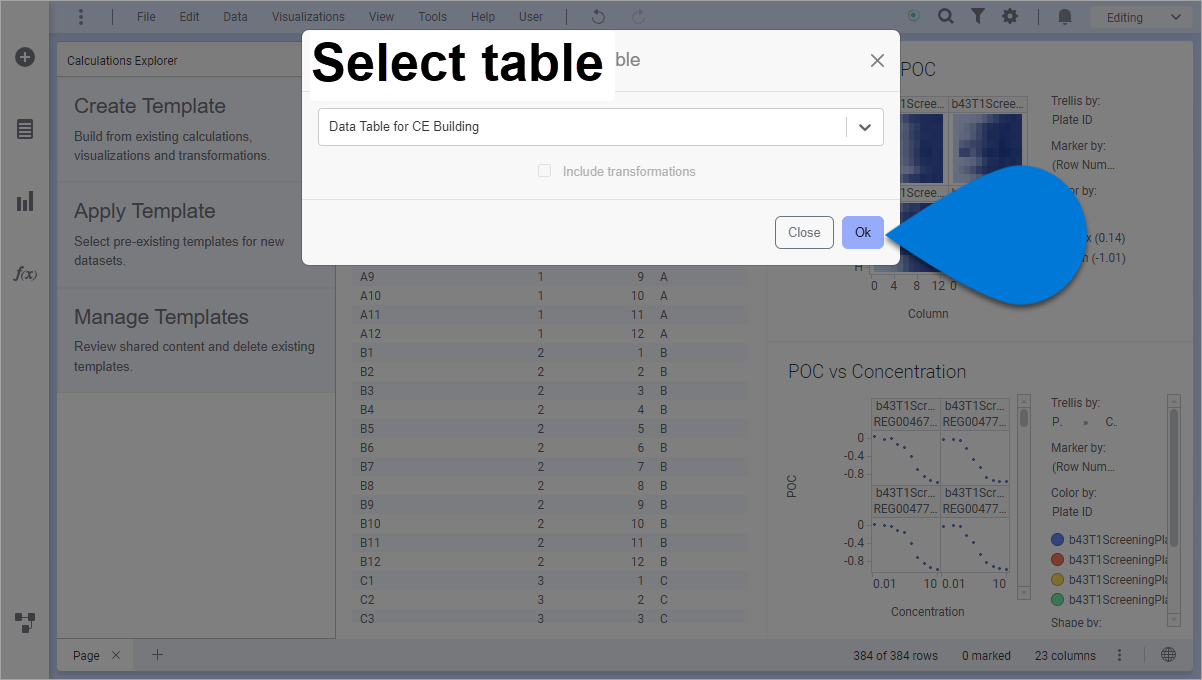Click the search magnifier icon in the top bar

(x=945, y=17)
